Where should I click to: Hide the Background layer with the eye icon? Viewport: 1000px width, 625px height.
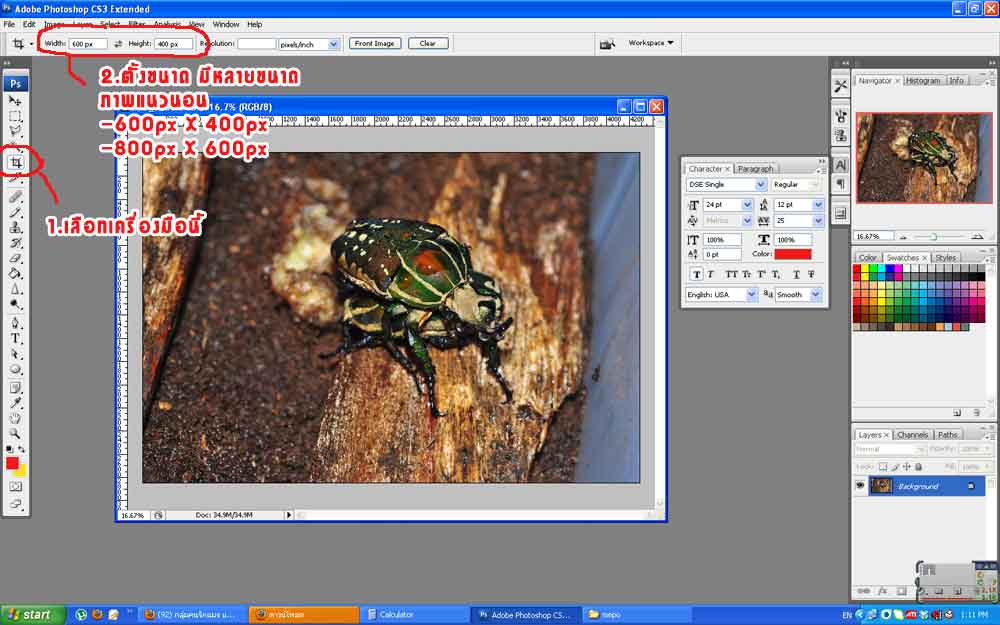tap(859, 486)
